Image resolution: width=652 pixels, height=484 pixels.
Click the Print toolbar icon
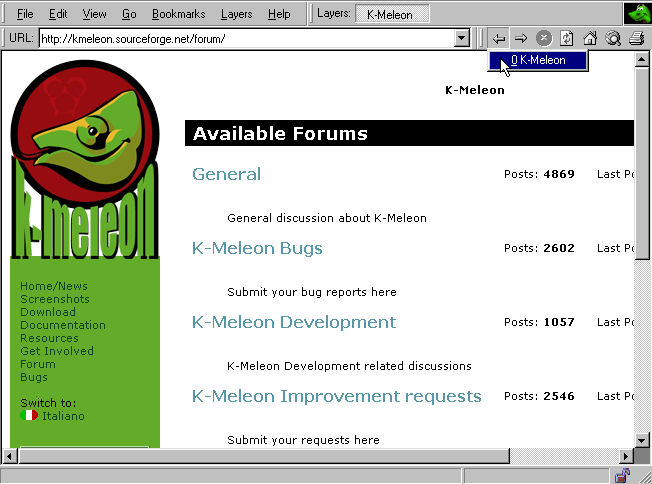click(x=636, y=38)
